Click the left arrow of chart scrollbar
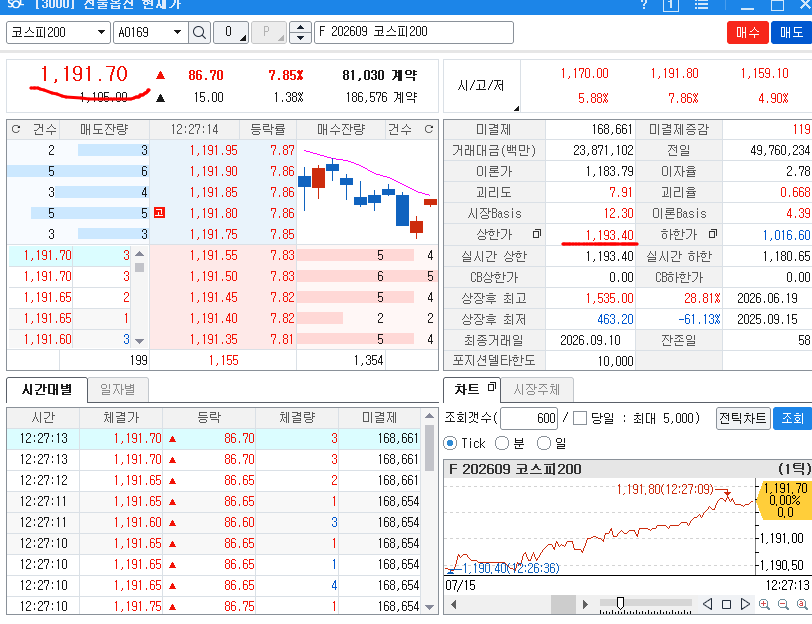Screen dimensions: 812x624 tap(454, 604)
